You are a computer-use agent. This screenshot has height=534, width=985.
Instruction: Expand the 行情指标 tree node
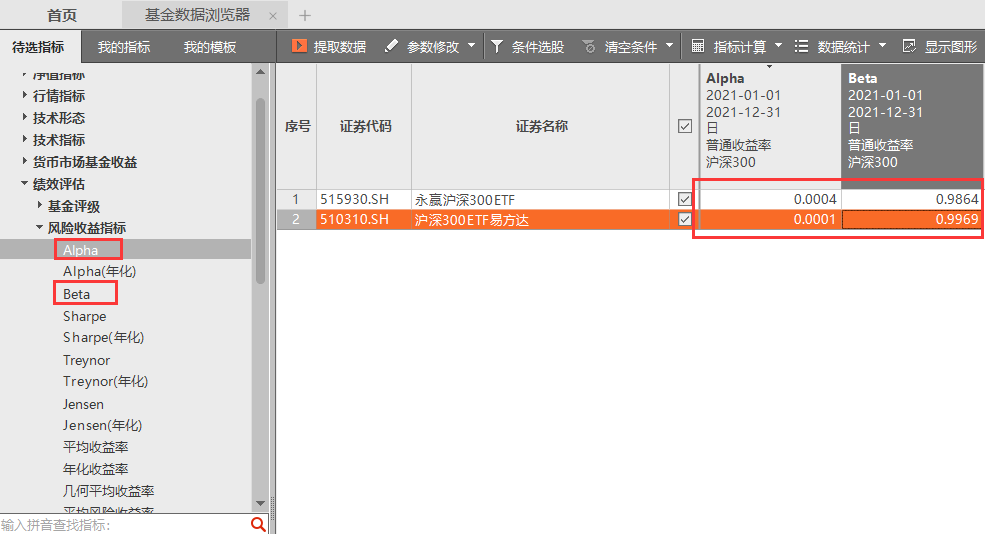24,95
